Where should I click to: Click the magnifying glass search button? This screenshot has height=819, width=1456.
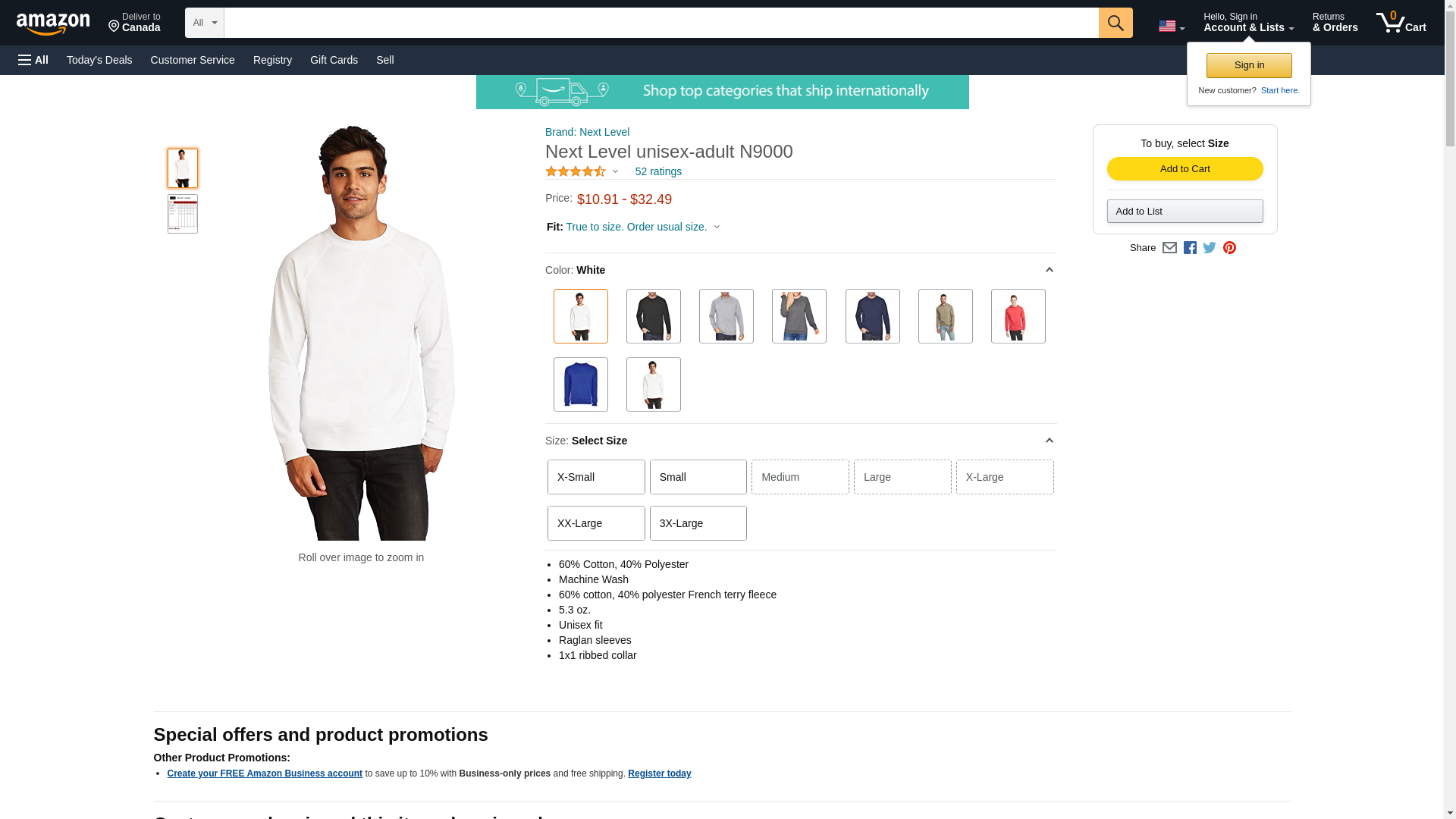pos(1115,23)
